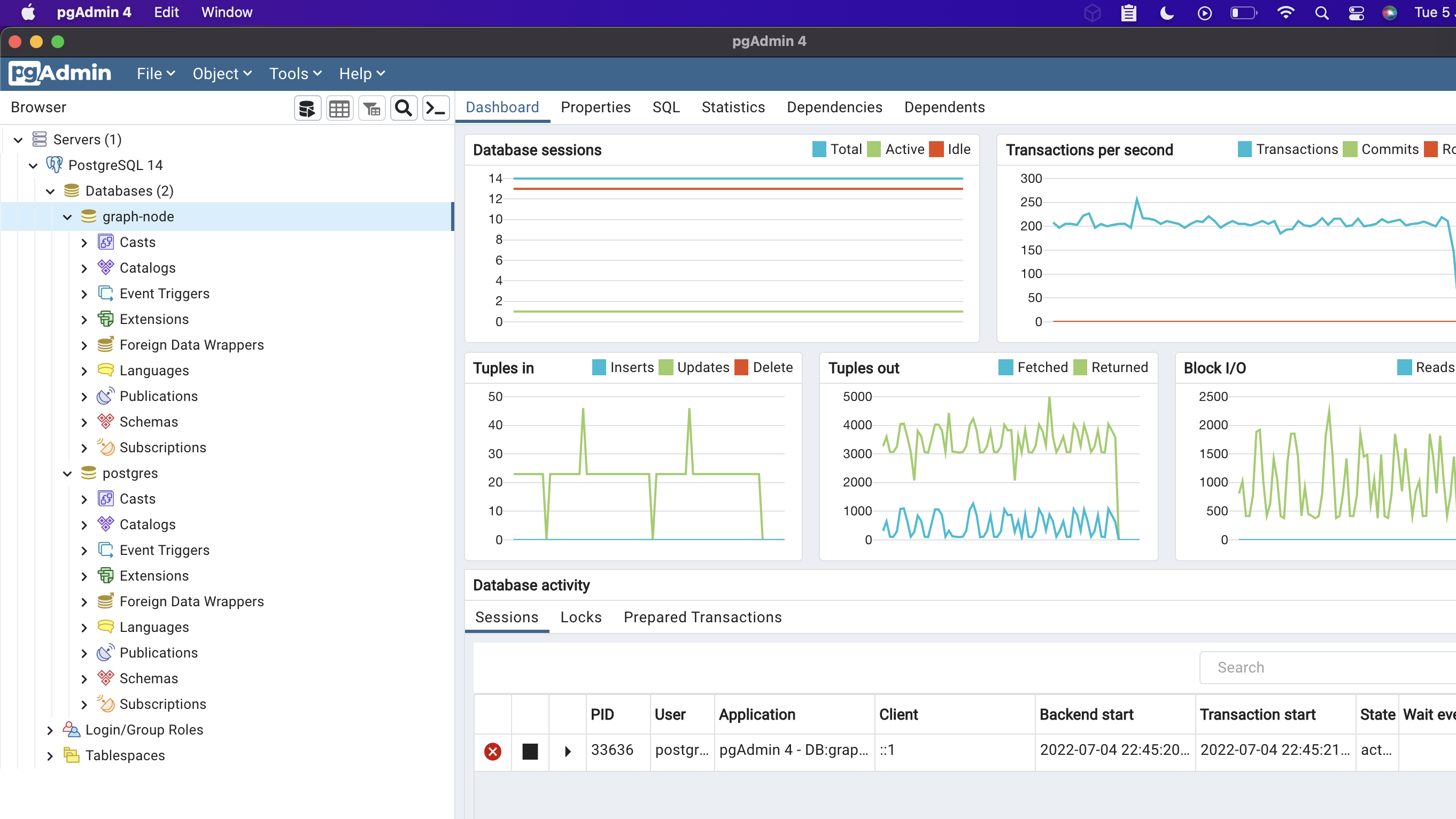
Task: Select Languages item under postgres database
Action: tap(154, 628)
